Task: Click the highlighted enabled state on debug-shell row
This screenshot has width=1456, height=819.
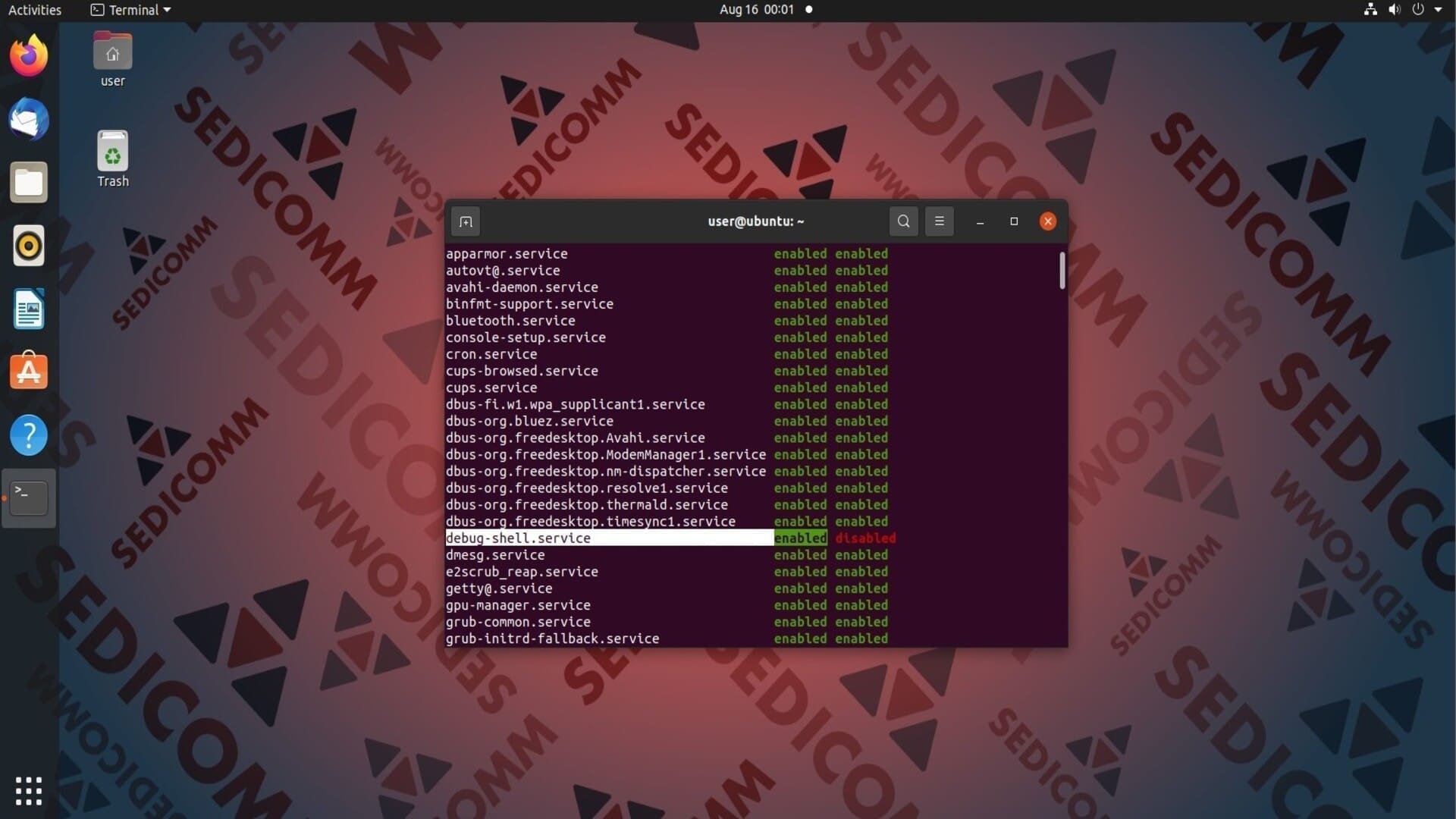Action: pyautogui.click(x=800, y=538)
